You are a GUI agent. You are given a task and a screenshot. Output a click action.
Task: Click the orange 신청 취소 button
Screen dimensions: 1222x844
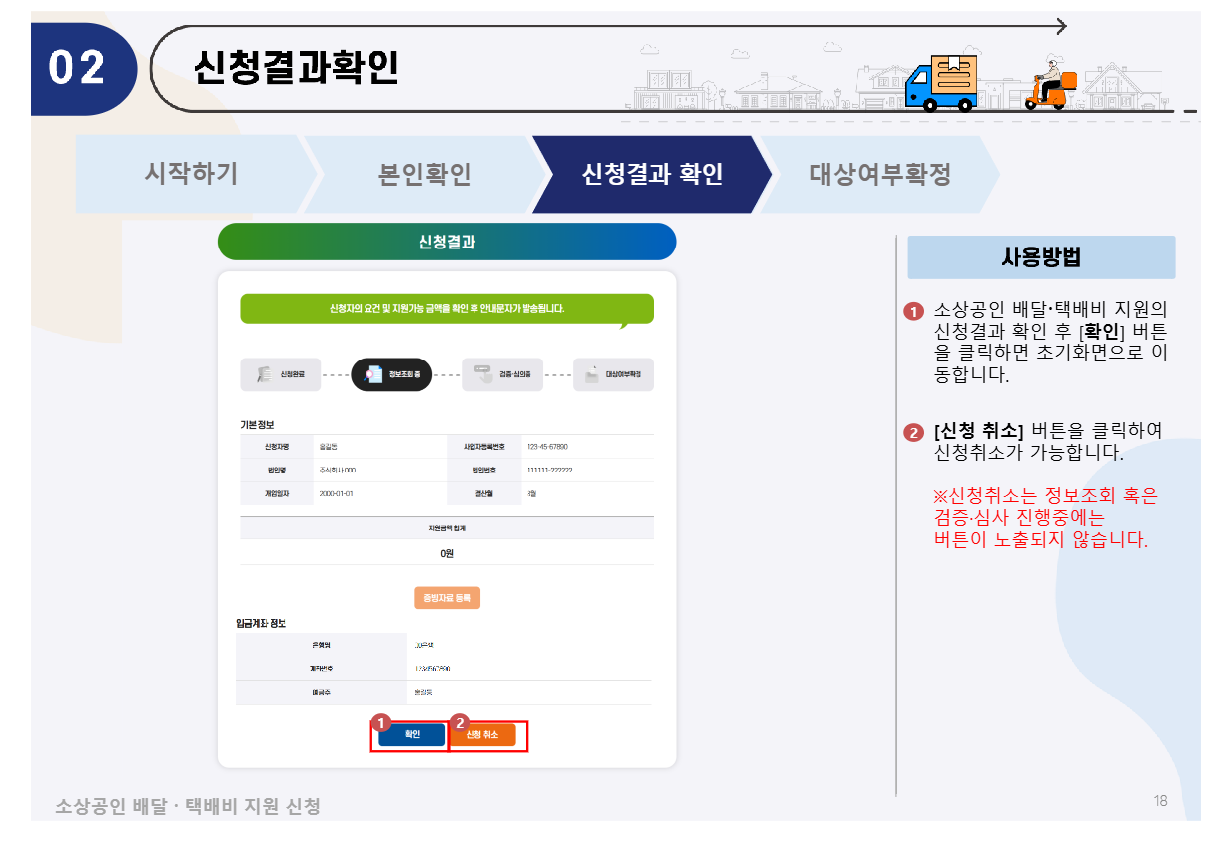click(x=482, y=735)
